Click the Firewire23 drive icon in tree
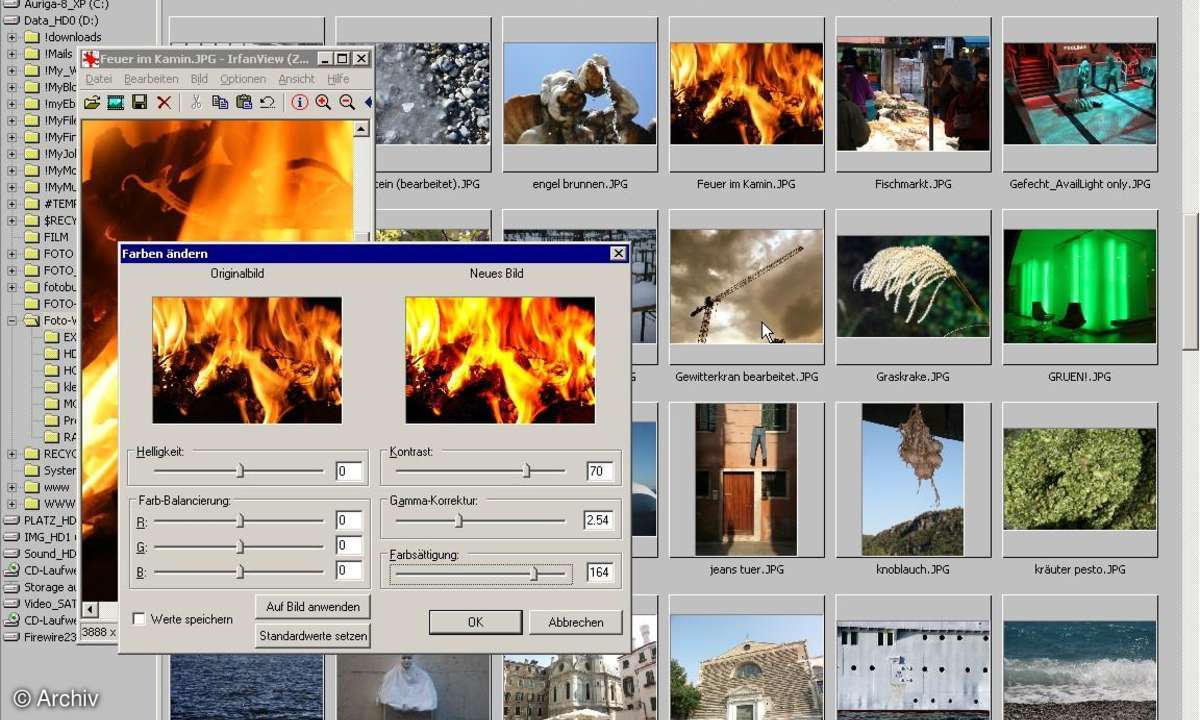This screenshot has width=1200, height=720. (11, 636)
